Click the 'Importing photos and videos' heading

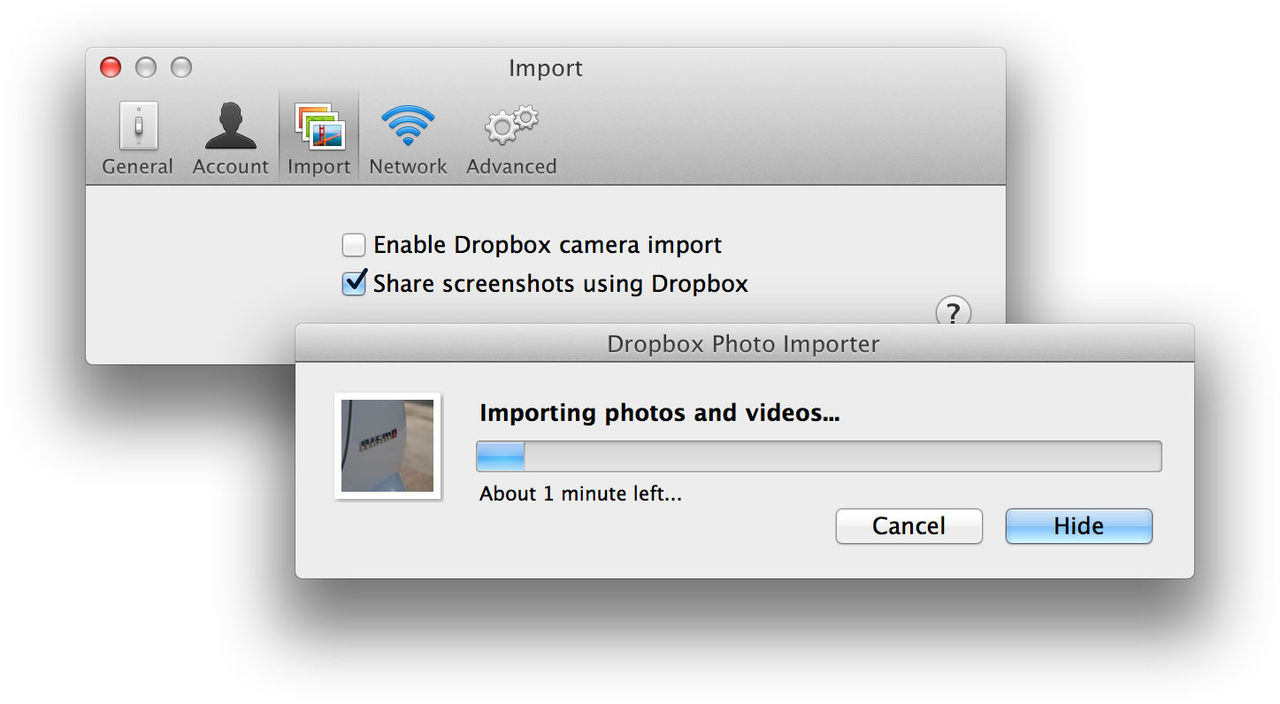pyautogui.click(x=660, y=412)
